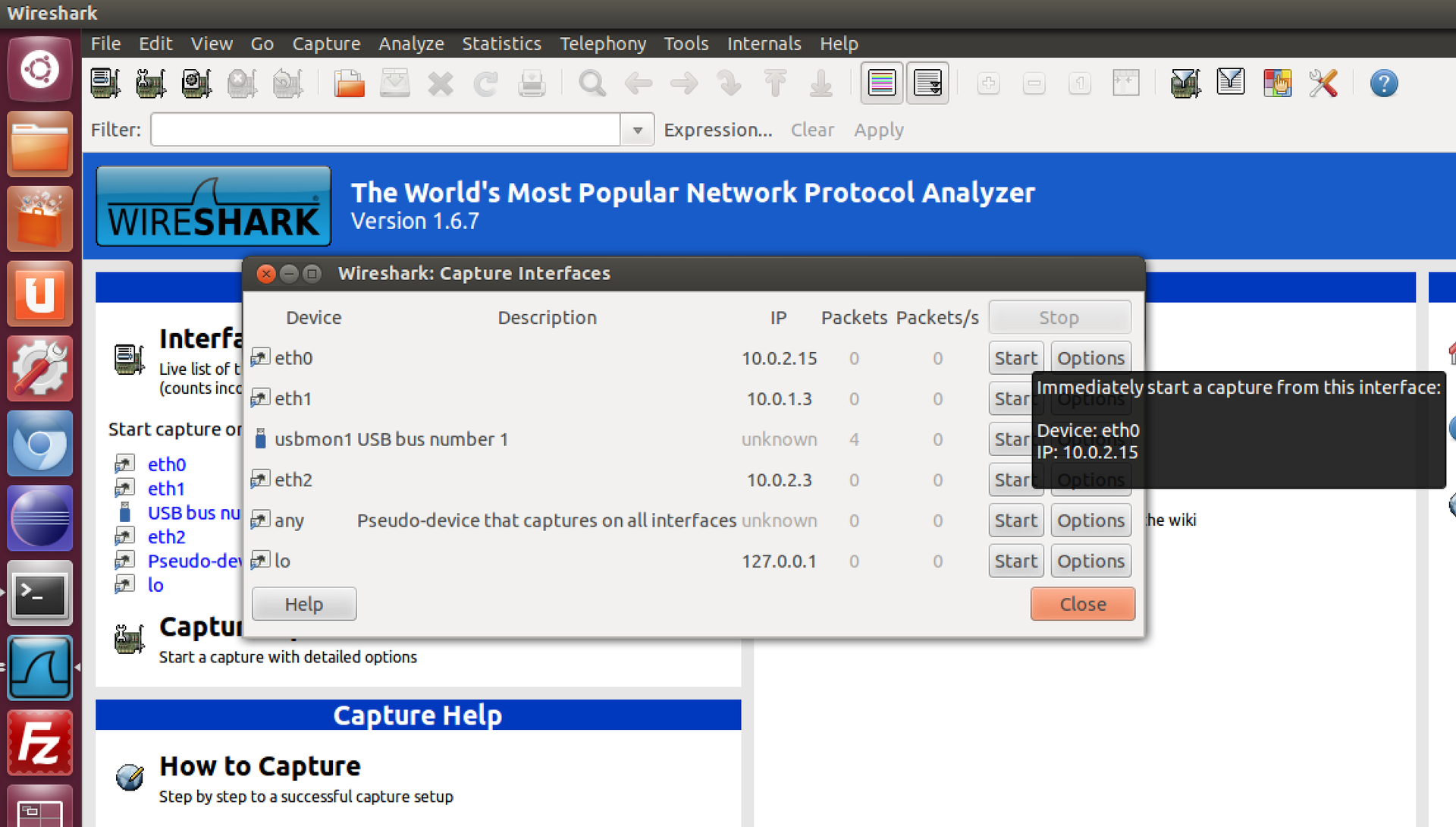Click the go to last packet icon
Image resolution: width=1456 pixels, height=827 pixels.
pyautogui.click(x=821, y=83)
